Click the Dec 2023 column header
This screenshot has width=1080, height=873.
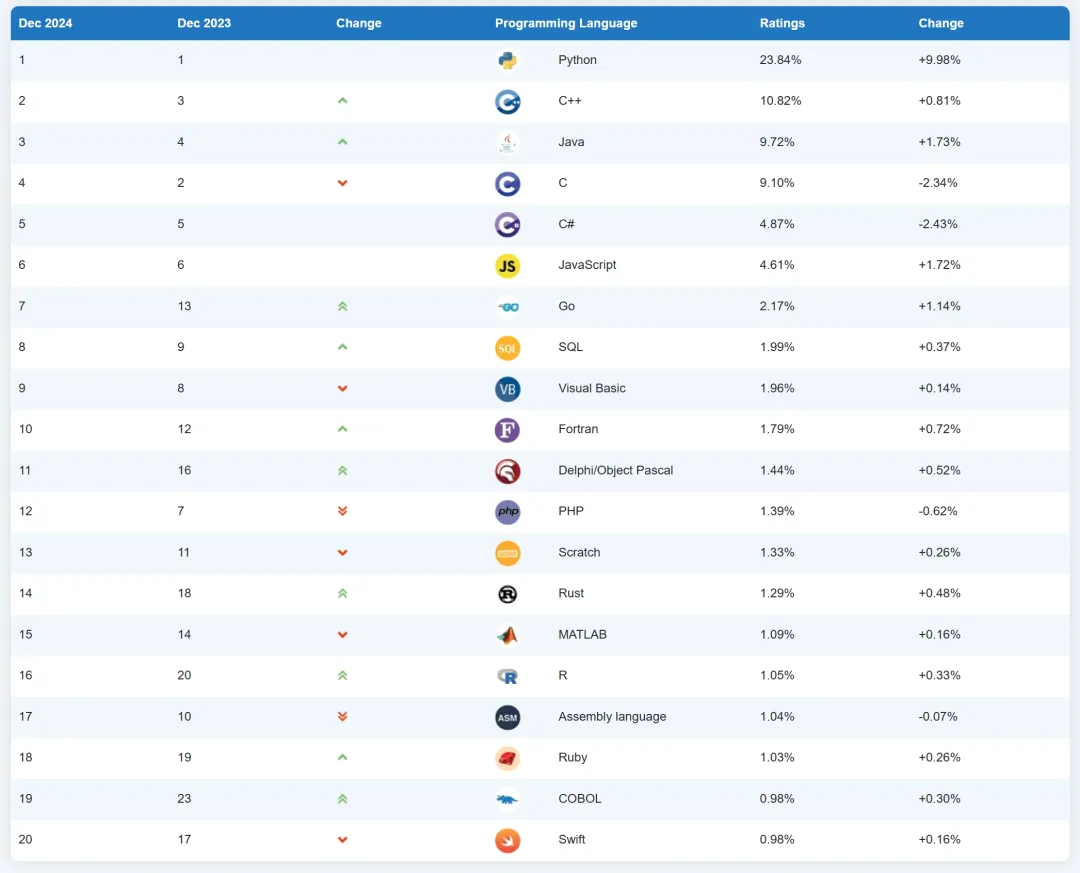(x=204, y=23)
